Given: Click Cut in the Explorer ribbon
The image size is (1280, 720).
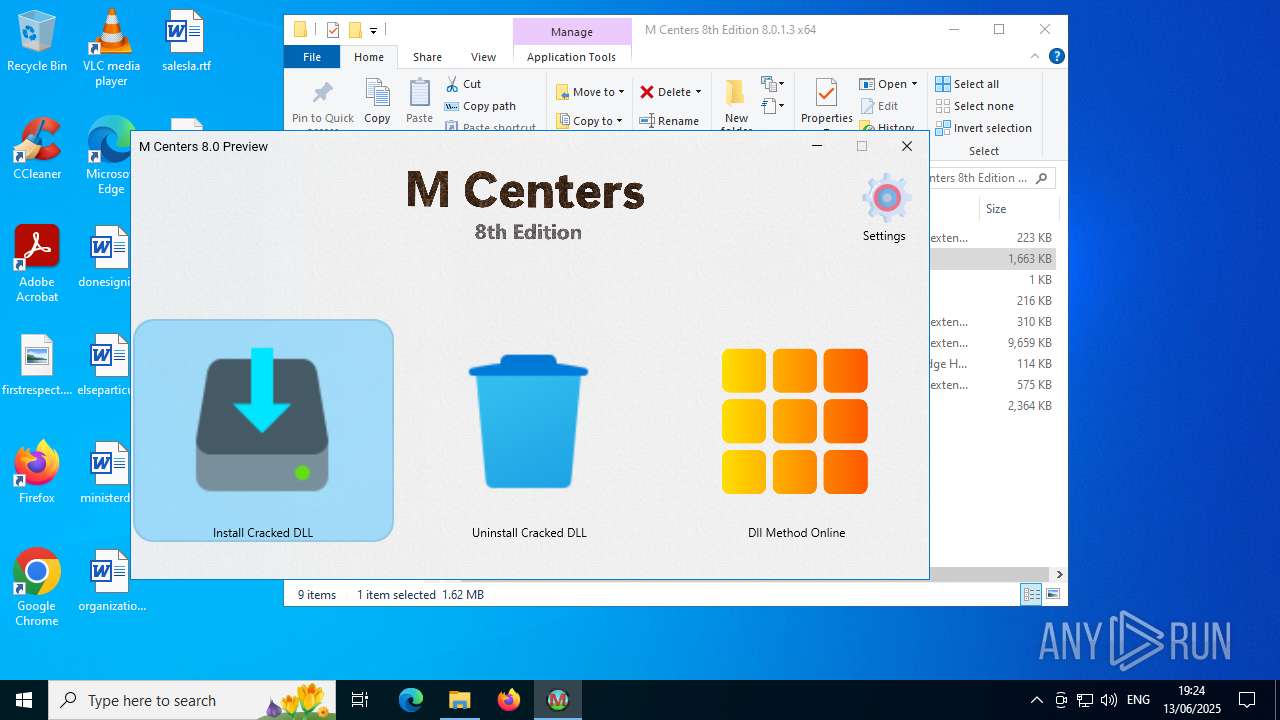Looking at the screenshot, I should [463, 84].
